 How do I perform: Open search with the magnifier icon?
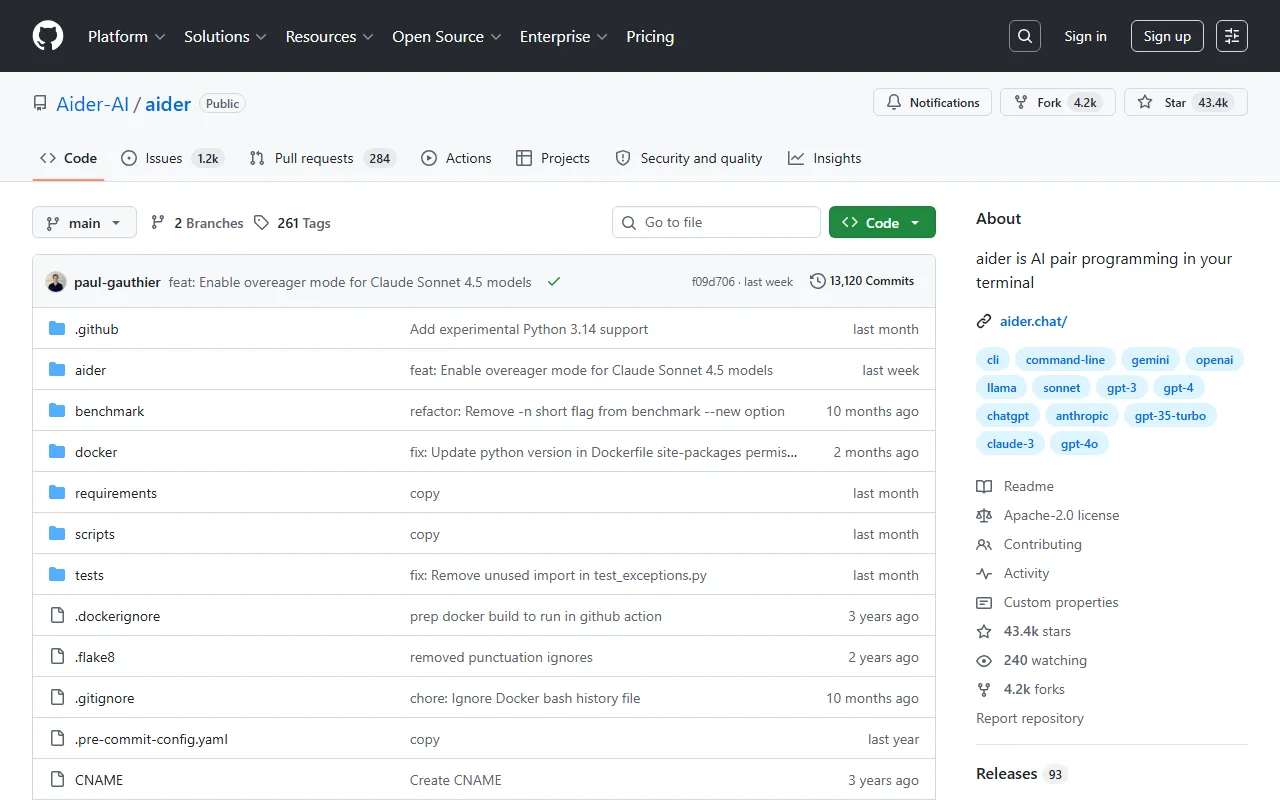pyautogui.click(x=1025, y=36)
